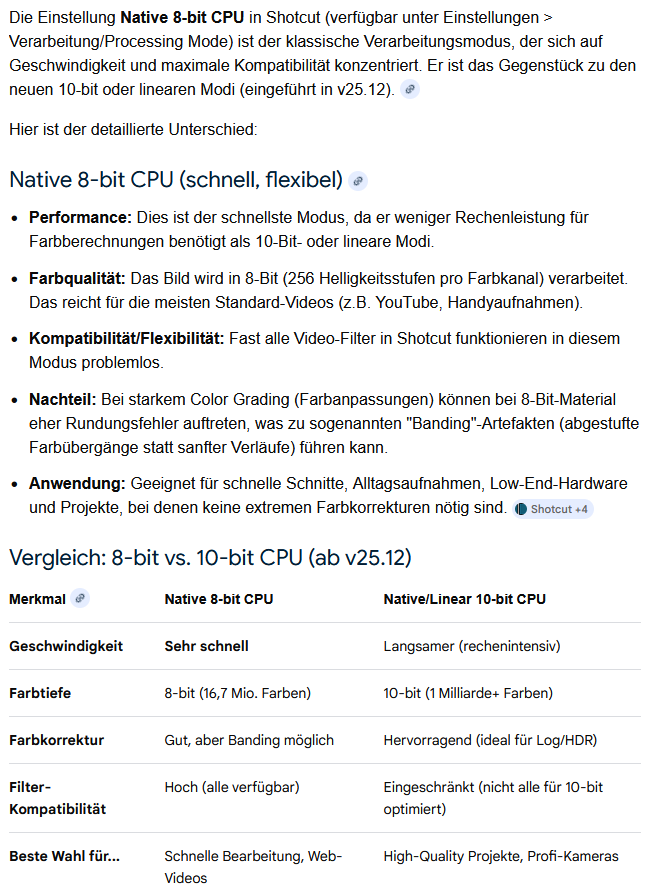Click the 'Filter-Kompatibilität' row label
650x894 pixels.
pos(57,797)
